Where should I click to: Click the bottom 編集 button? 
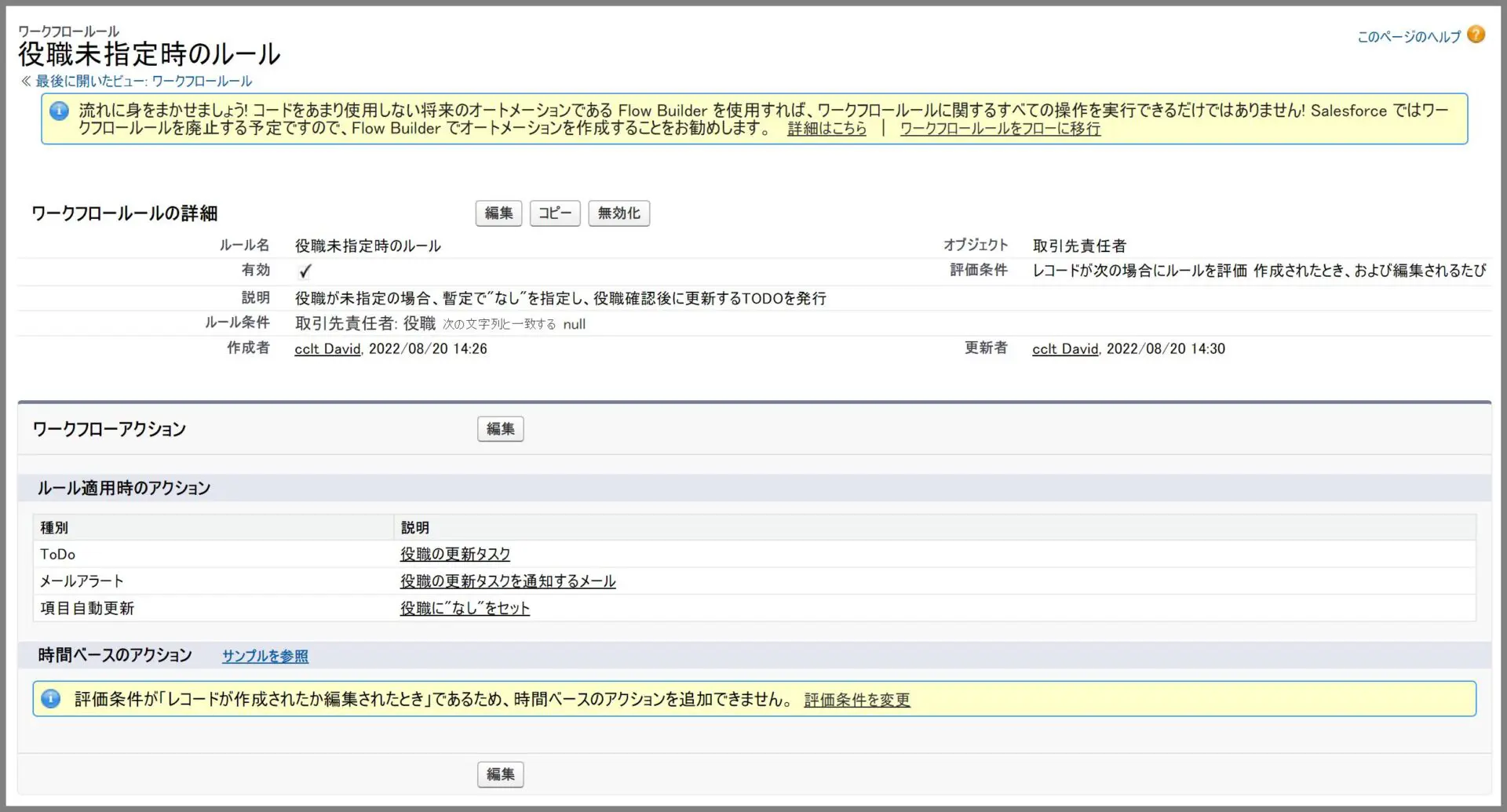pyautogui.click(x=500, y=774)
